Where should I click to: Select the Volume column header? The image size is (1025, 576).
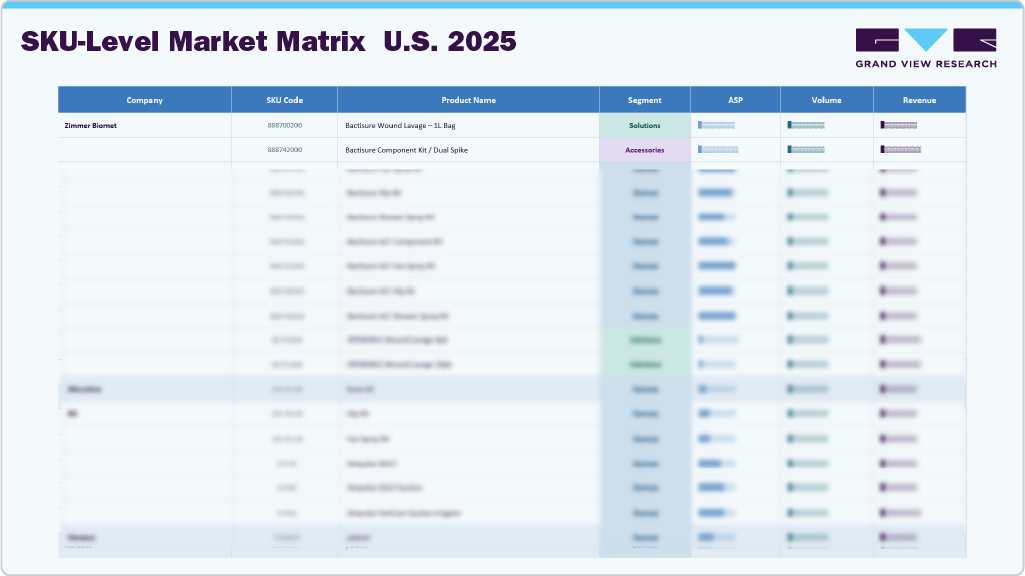(826, 100)
